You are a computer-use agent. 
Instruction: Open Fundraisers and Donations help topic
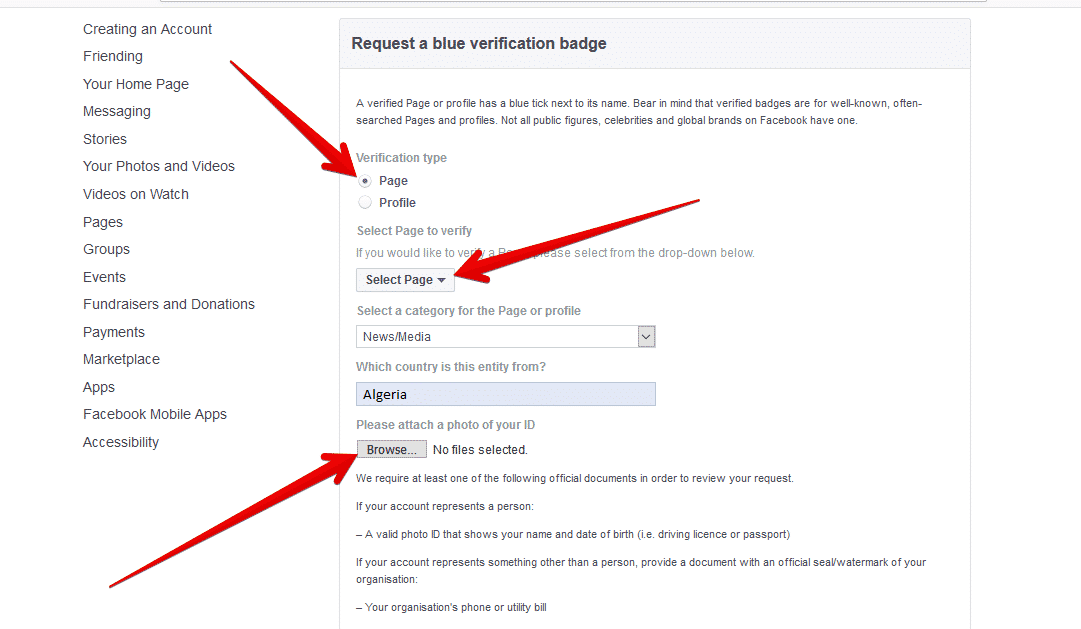(169, 304)
